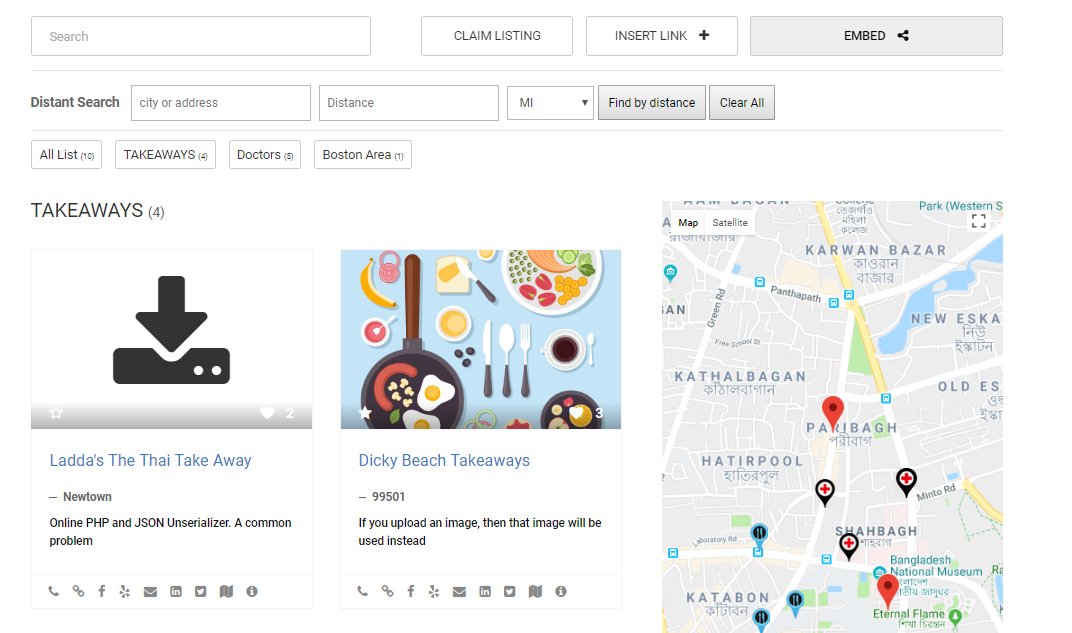Select the TAKEAWAYS category tab
1072x633 pixels.
pyautogui.click(x=165, y=154)
